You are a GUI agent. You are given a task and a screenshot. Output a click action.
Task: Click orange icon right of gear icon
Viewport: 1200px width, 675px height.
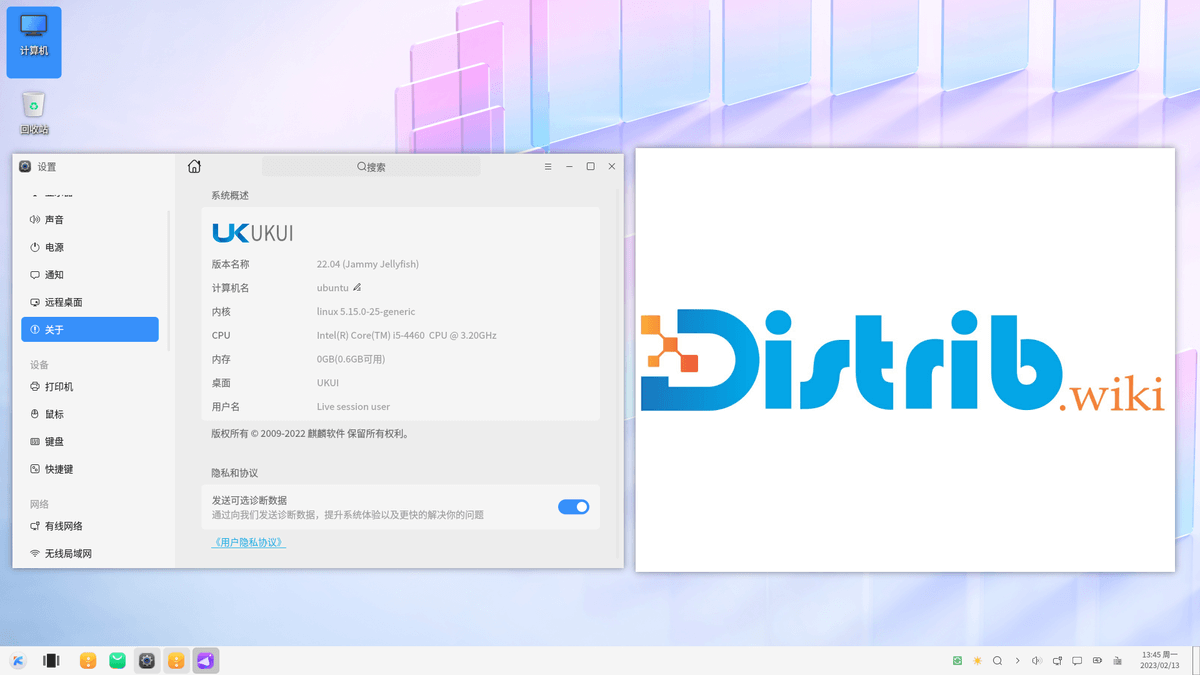tap(176, 661)
